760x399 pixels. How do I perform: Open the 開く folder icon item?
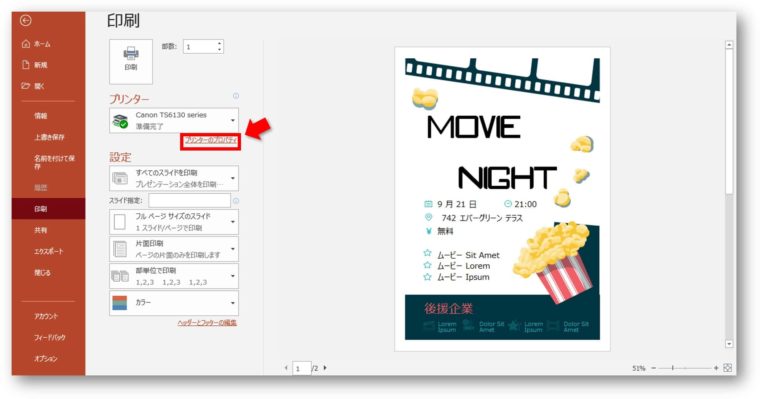pos(33,86)
